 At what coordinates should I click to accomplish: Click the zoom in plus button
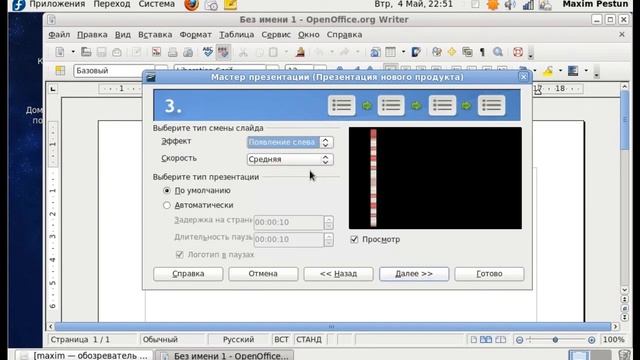click(591, 340)
